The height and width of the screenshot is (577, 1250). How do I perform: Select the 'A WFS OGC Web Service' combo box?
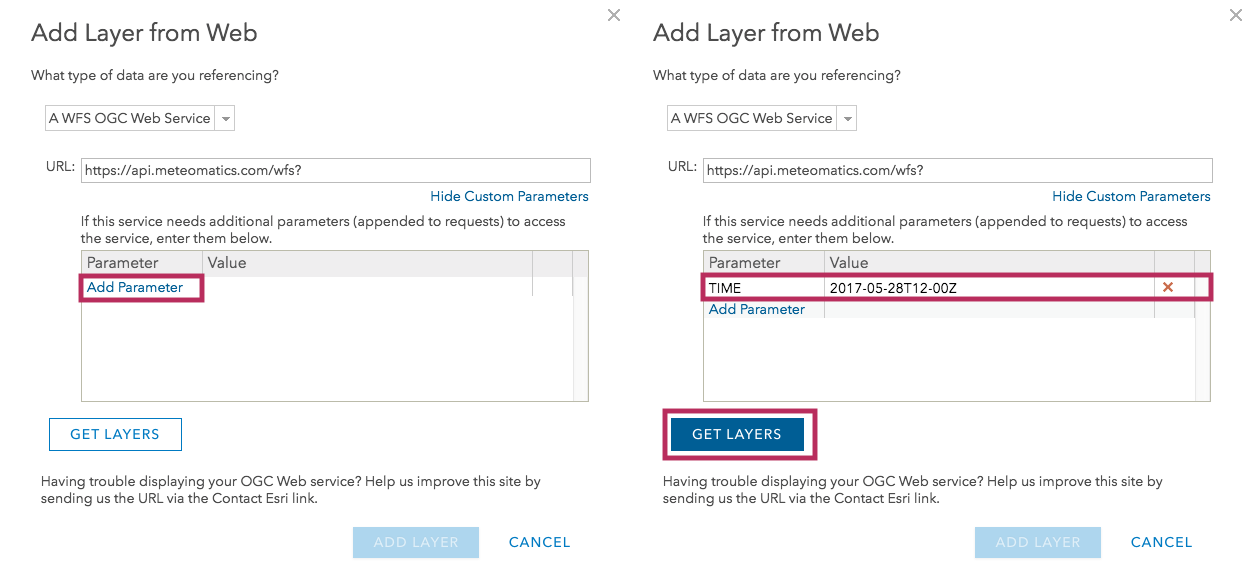130,117
